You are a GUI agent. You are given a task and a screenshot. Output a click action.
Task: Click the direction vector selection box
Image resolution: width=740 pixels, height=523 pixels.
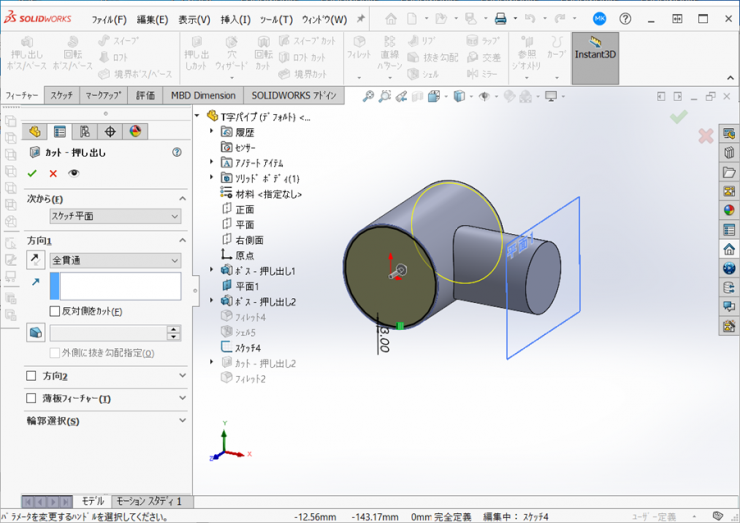click(x=120, y=286)
